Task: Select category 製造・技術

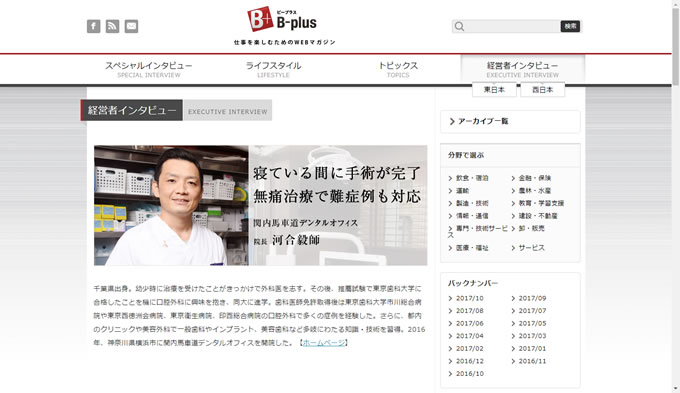Action: coord(472,203)
